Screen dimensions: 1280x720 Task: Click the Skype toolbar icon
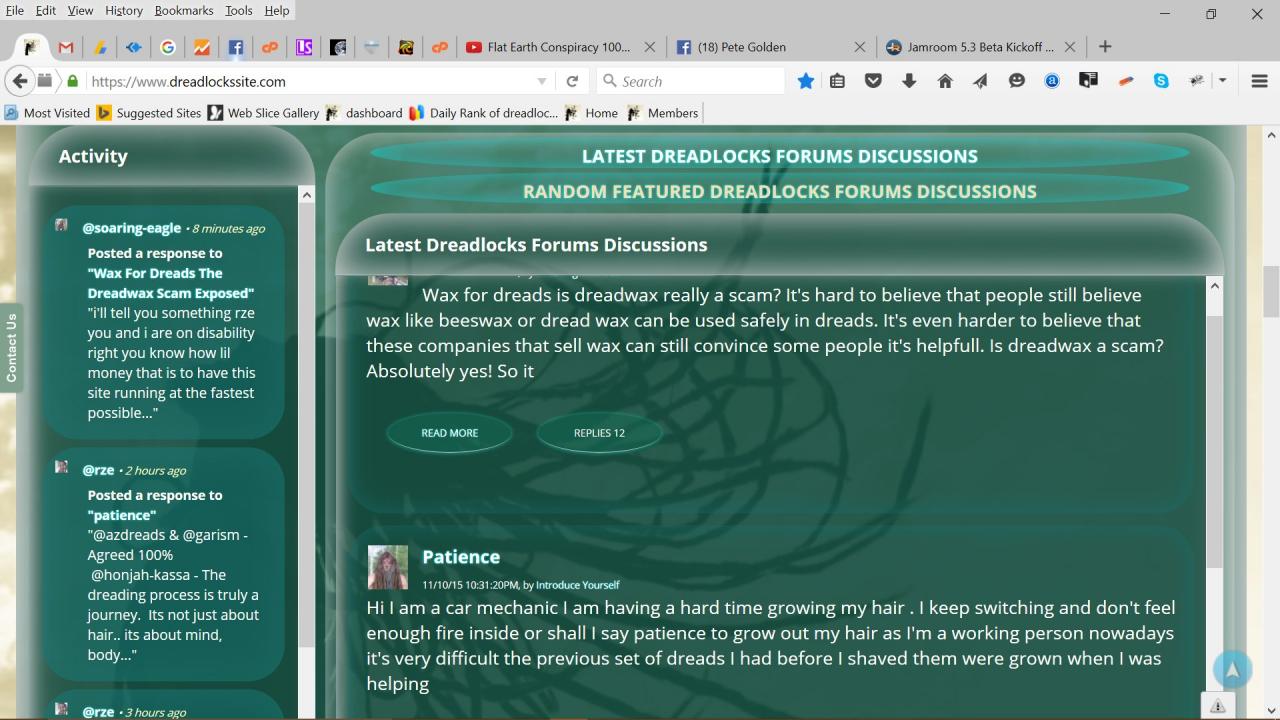1161,81
